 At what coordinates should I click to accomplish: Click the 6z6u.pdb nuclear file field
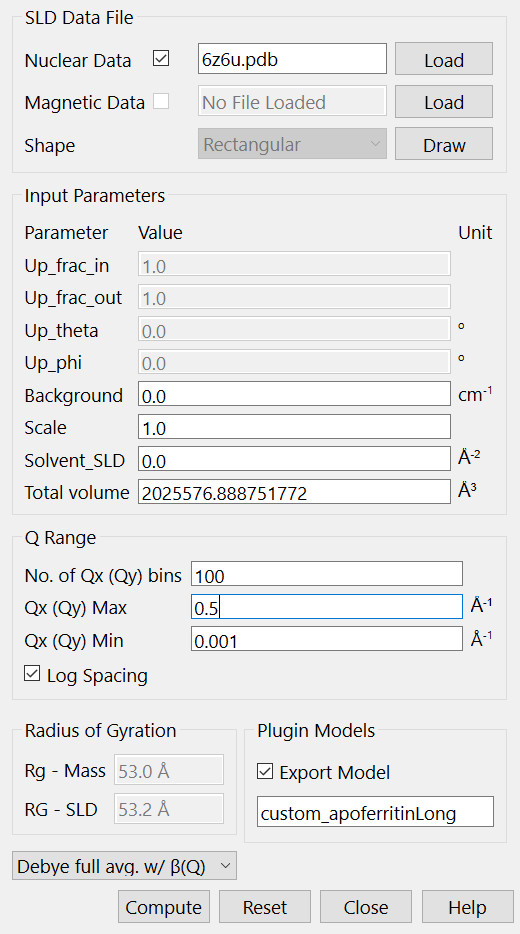click(292, 58)
